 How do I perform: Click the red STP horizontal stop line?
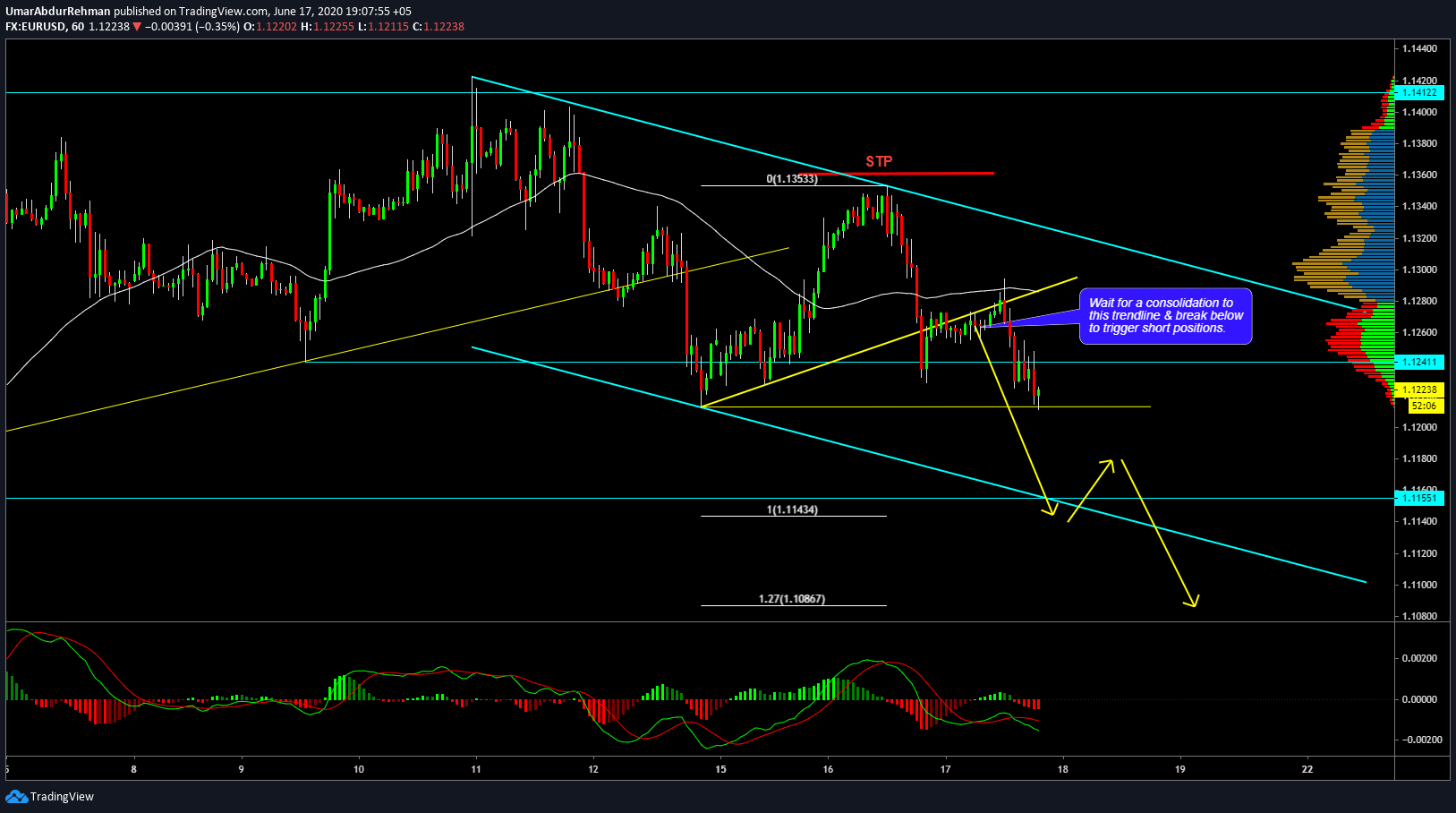(x=895, y=173)
